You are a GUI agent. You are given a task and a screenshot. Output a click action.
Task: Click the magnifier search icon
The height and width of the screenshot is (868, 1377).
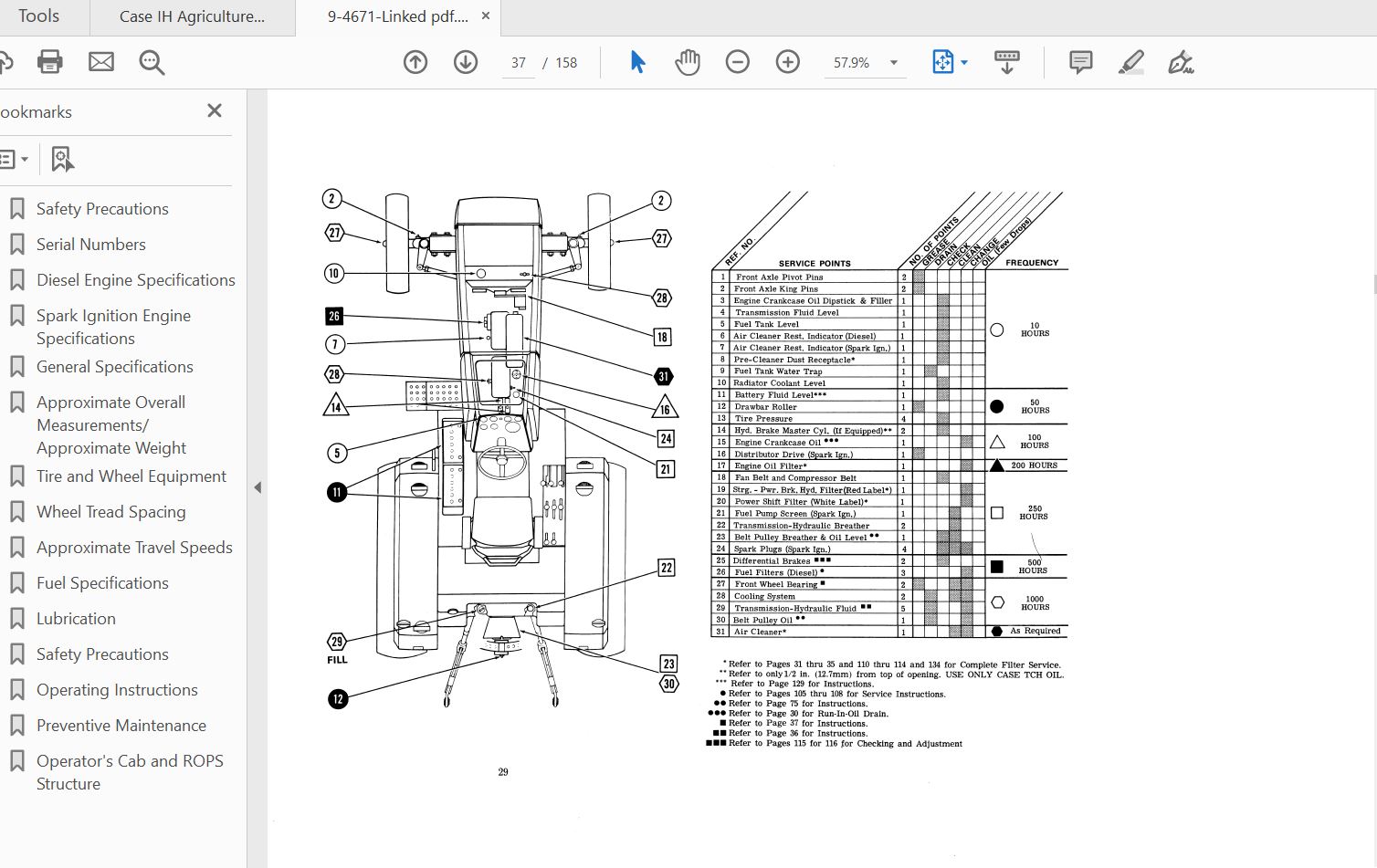[152, 61]
